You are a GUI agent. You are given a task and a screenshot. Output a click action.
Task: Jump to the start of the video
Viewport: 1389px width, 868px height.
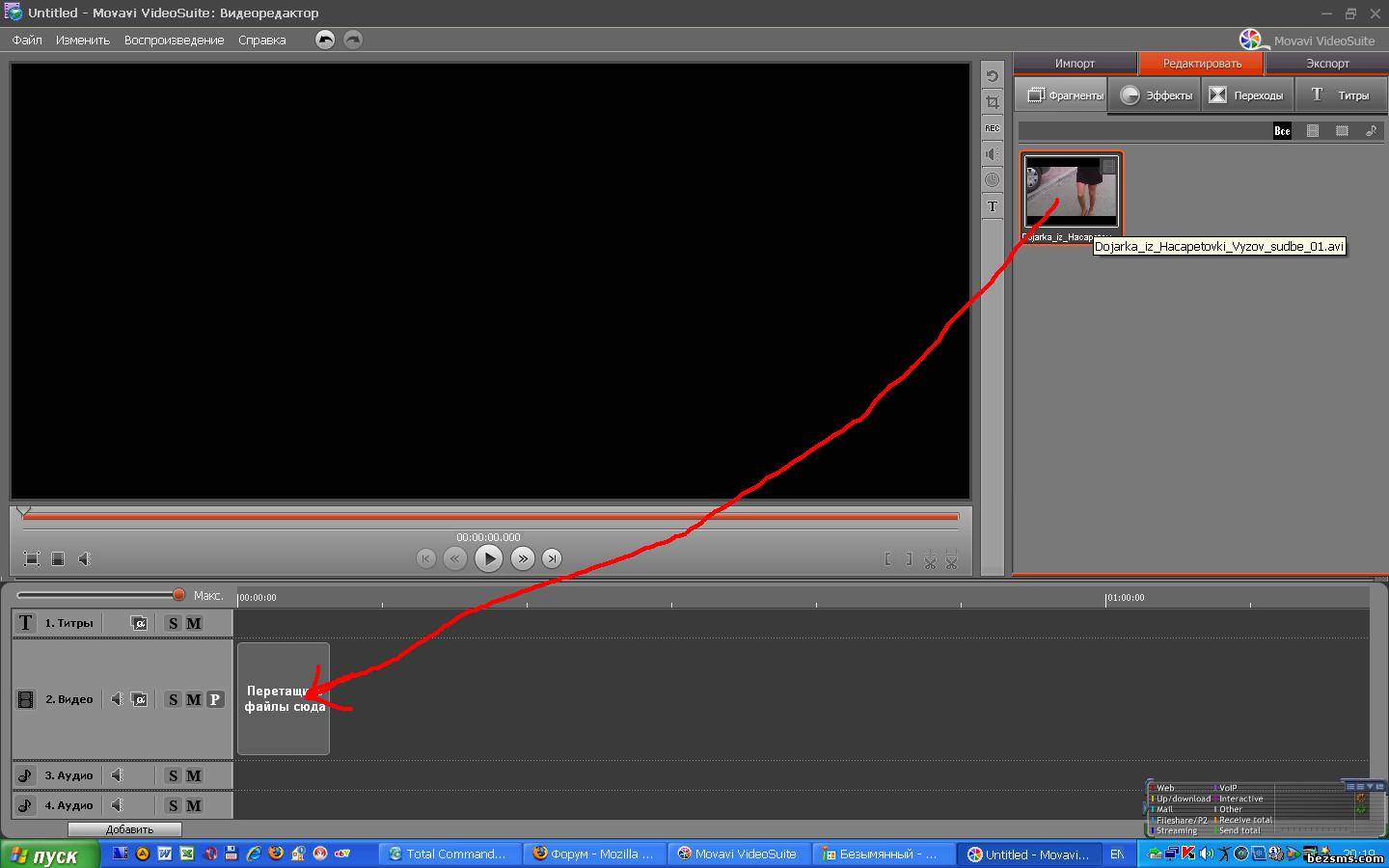[x=425, y=558]
